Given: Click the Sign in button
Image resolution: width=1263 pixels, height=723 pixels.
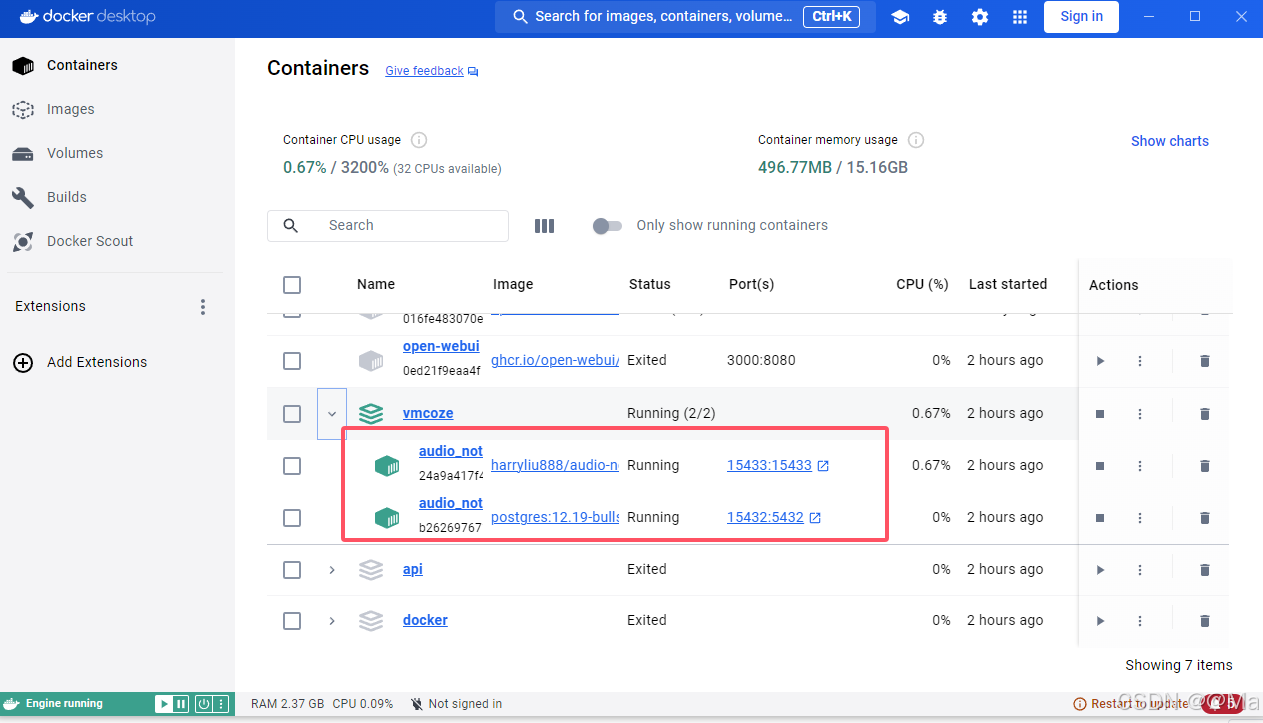Looking at the screenshot, I should (1081, 17).
